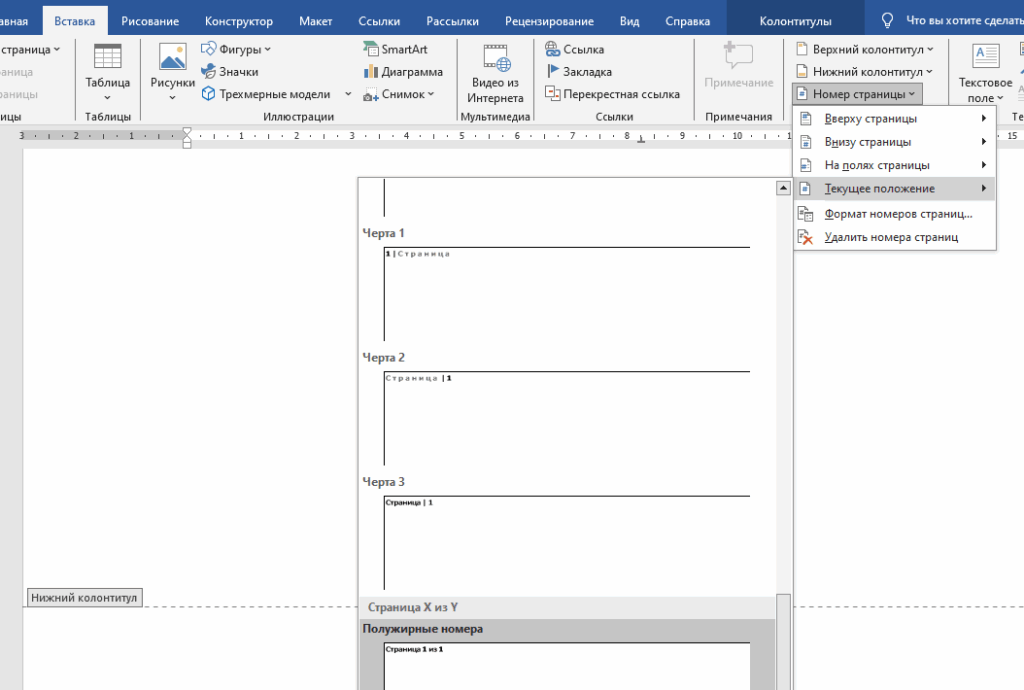Open the Колонтитулы ribbon tab
Image resolution: width=1024 pixels, height=690 pixels.
tap(795, 21)
